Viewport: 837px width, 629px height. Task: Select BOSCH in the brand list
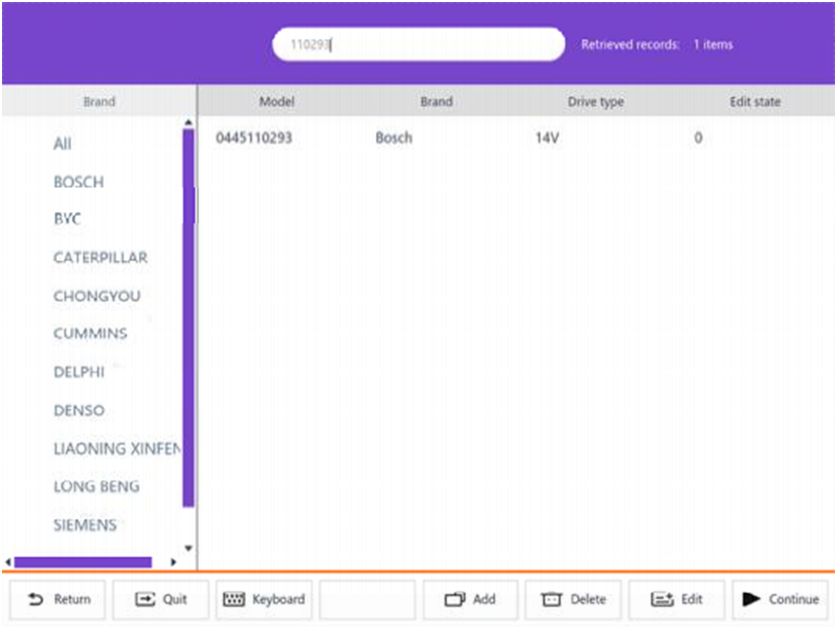pyautogui.click(x=78, y=182)
